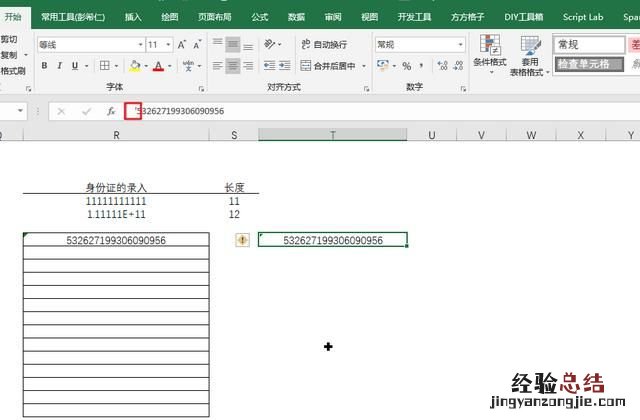
Task: Toggle center horizontal alignment
Action: click(x=232, y=66)
